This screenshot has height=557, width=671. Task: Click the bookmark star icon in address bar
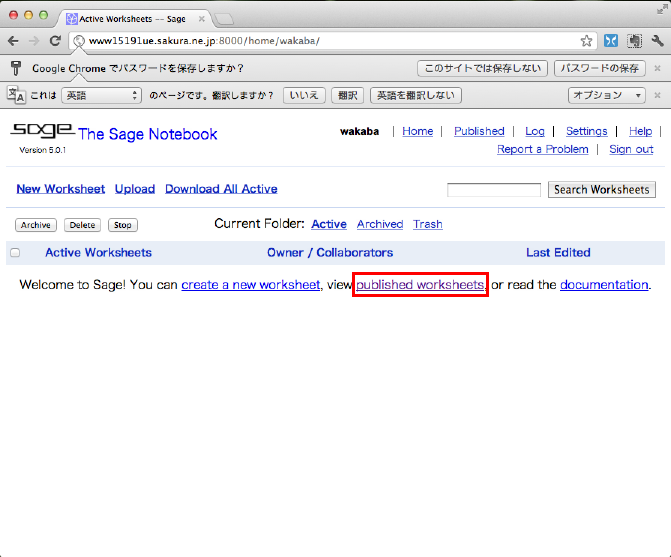point(587,41)
